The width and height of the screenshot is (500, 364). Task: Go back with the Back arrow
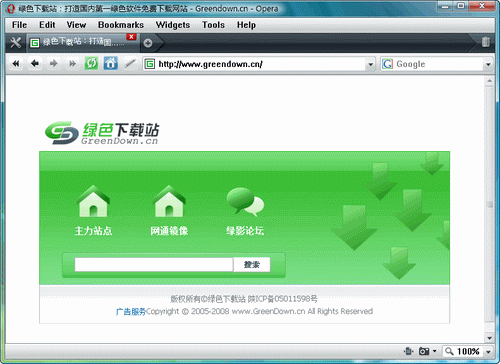[35, 63]
